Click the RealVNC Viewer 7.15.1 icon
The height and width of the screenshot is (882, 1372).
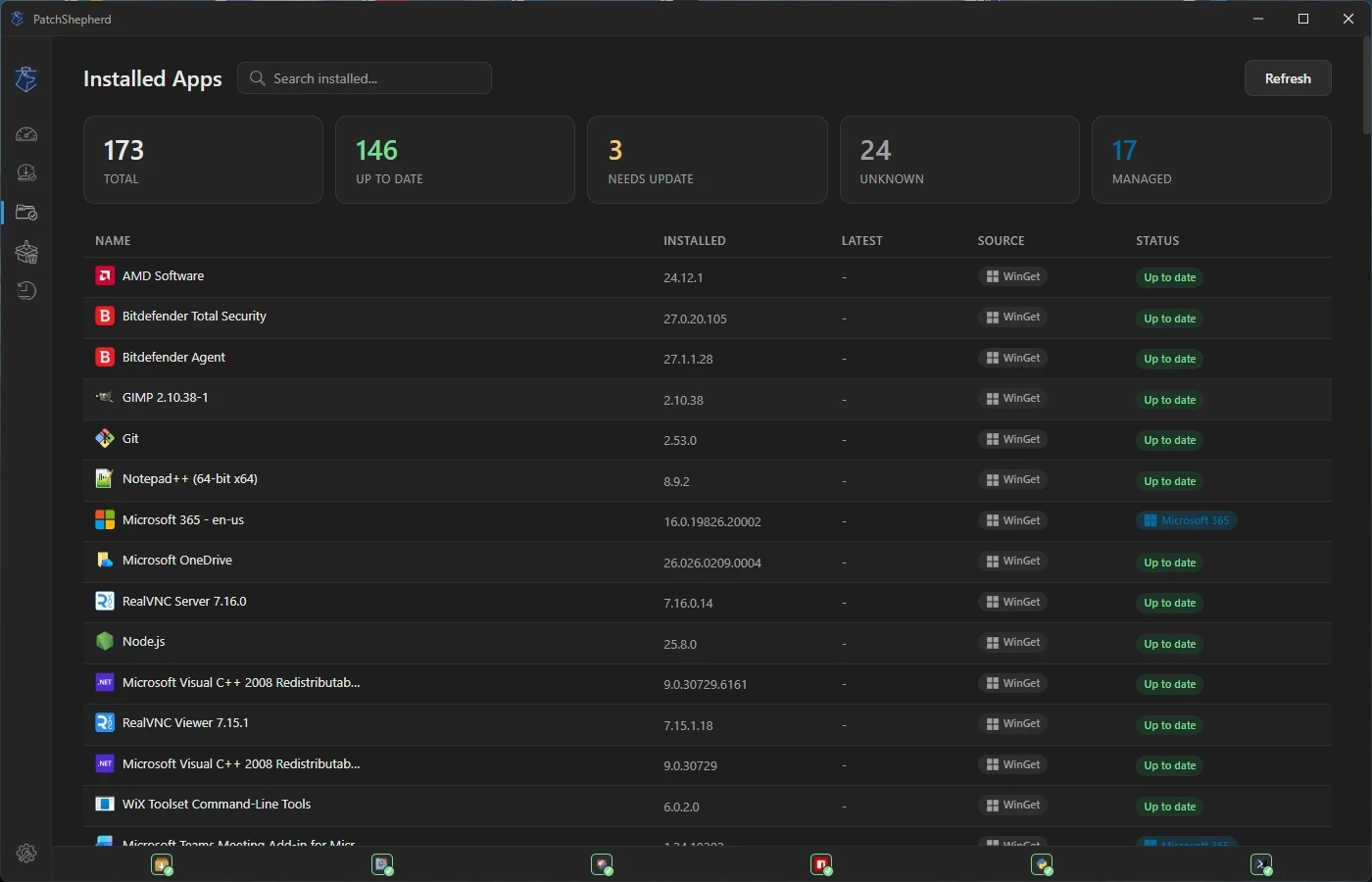[105, 723]
